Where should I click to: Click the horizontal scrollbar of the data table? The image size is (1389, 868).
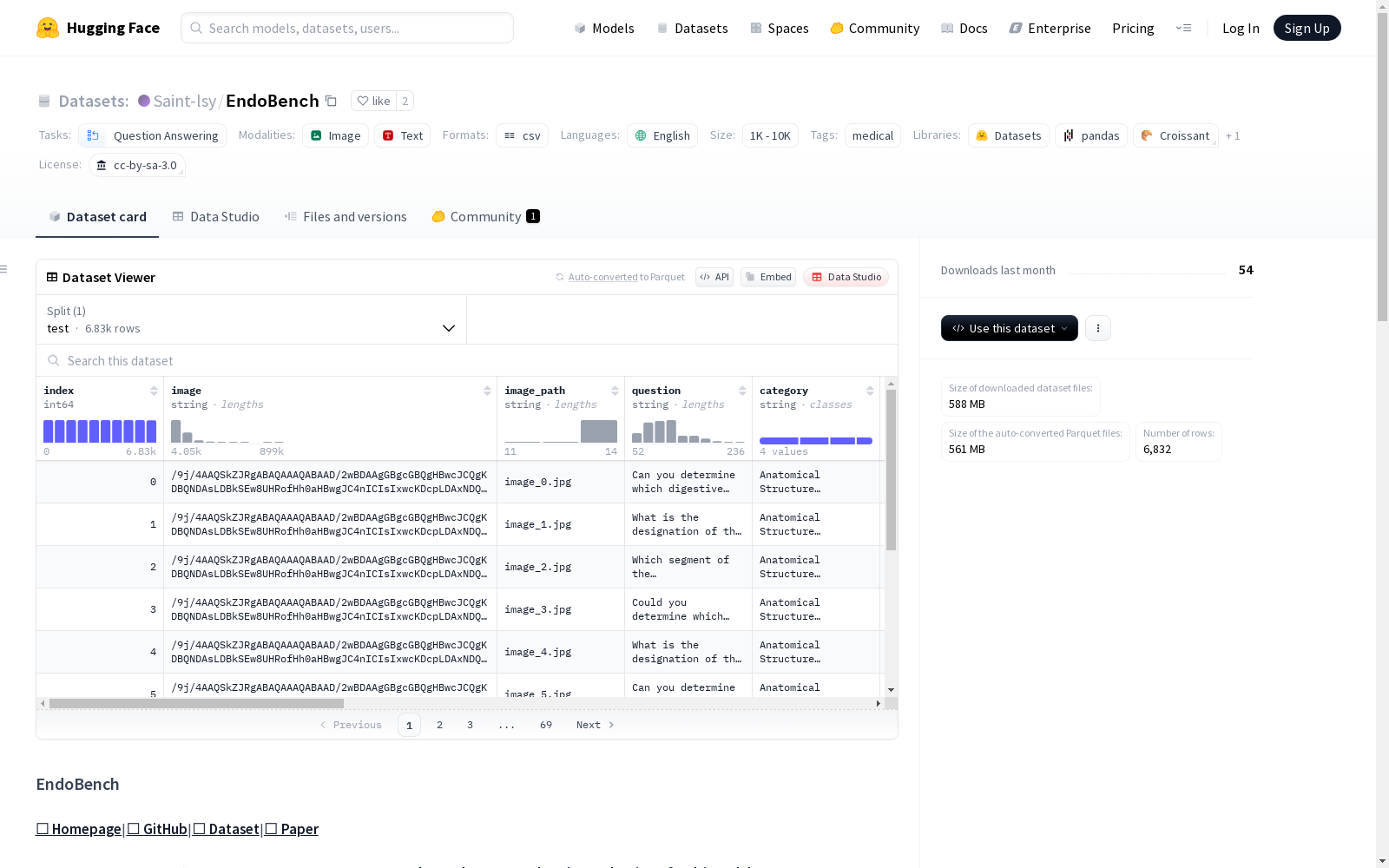tap(196, 703)
